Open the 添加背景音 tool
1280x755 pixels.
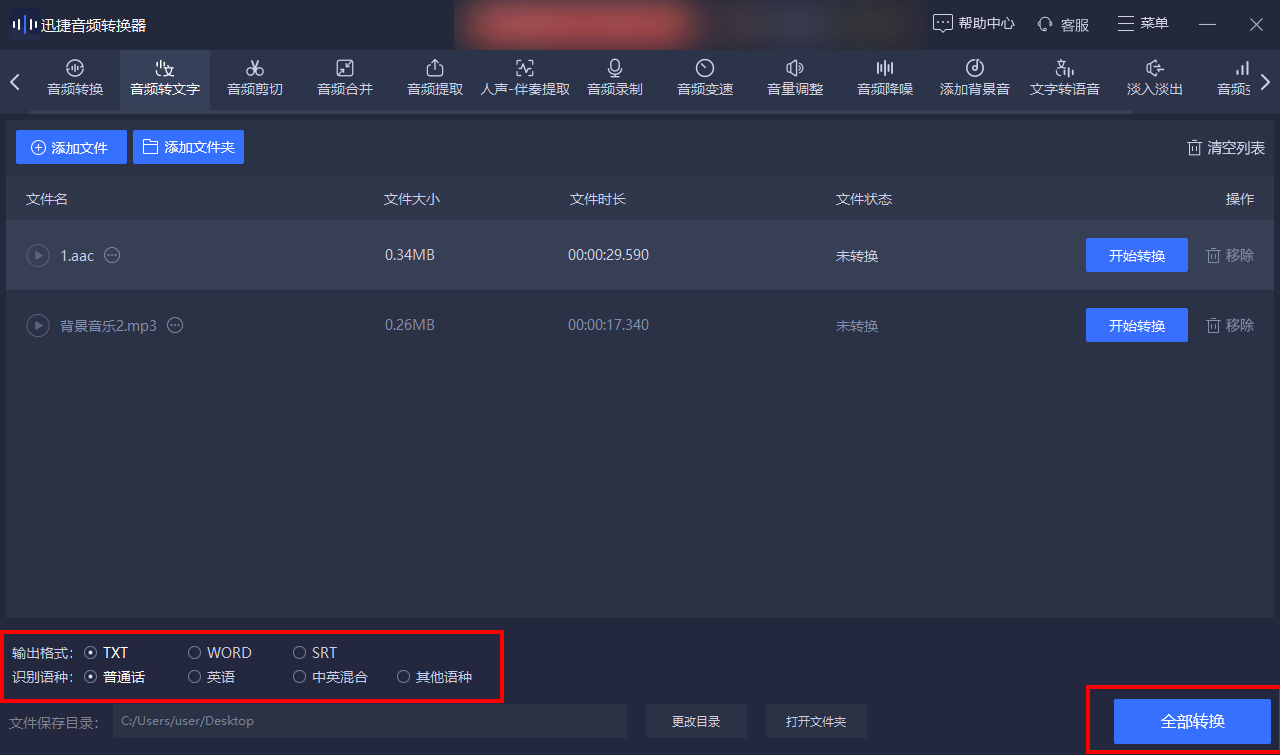pyautogui.click(x=975, y=77)
